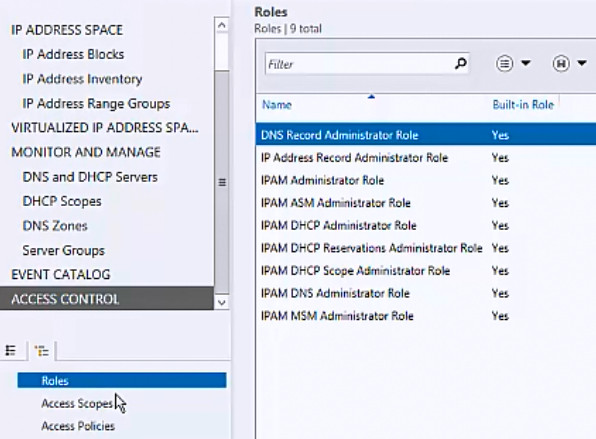This screenshot has width=596, height=439.
Task: Click the navigation pane scrollbar thumb
Action: [x=222, y=182]
